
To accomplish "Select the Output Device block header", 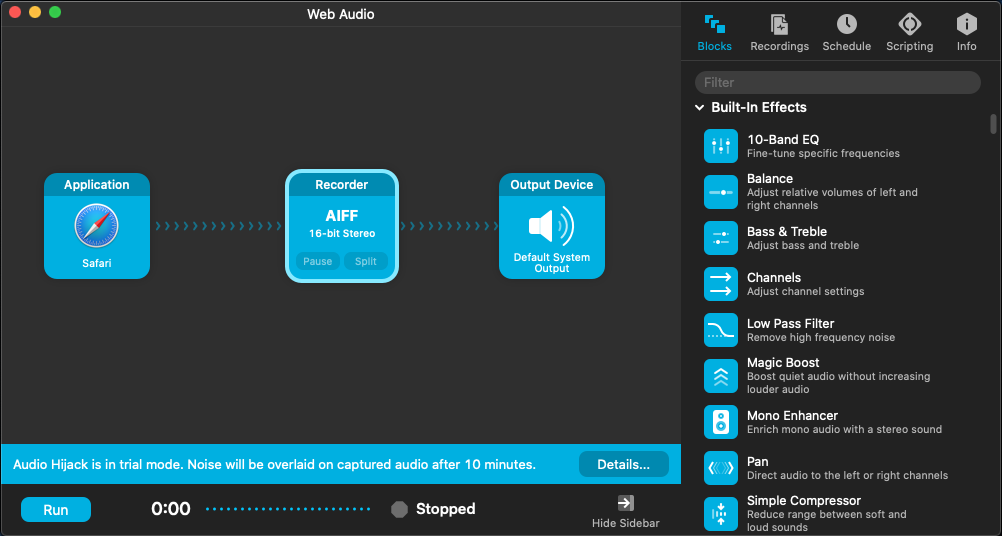I will (x=551, y=185).
